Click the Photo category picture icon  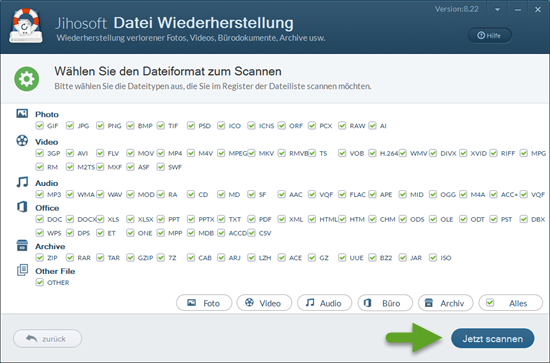22,114
